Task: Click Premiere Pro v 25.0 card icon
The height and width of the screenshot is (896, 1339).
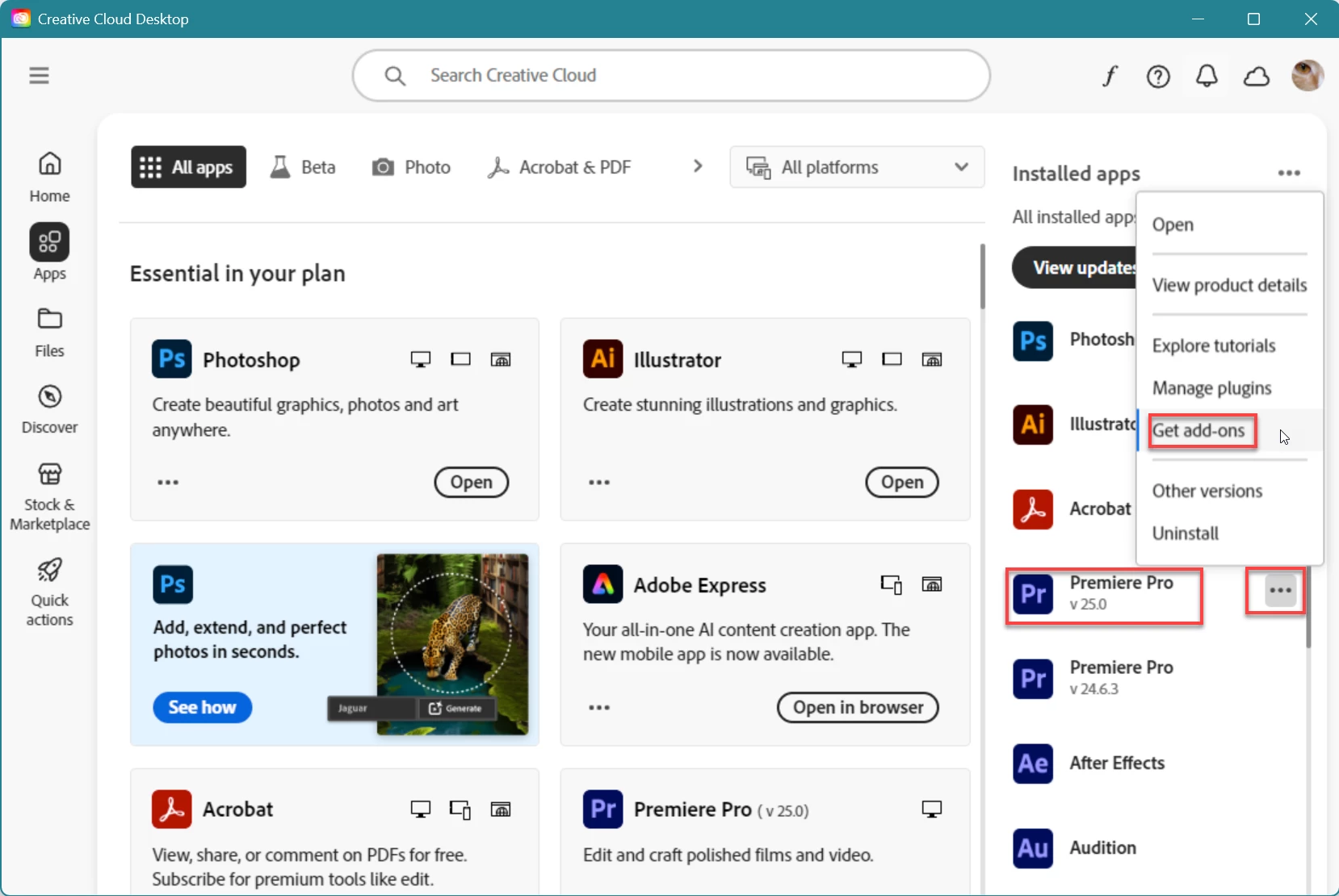Action: (603, 809)
